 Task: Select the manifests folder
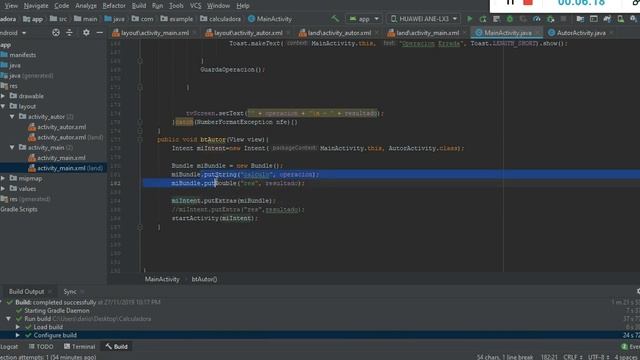(x=18, y=55)
